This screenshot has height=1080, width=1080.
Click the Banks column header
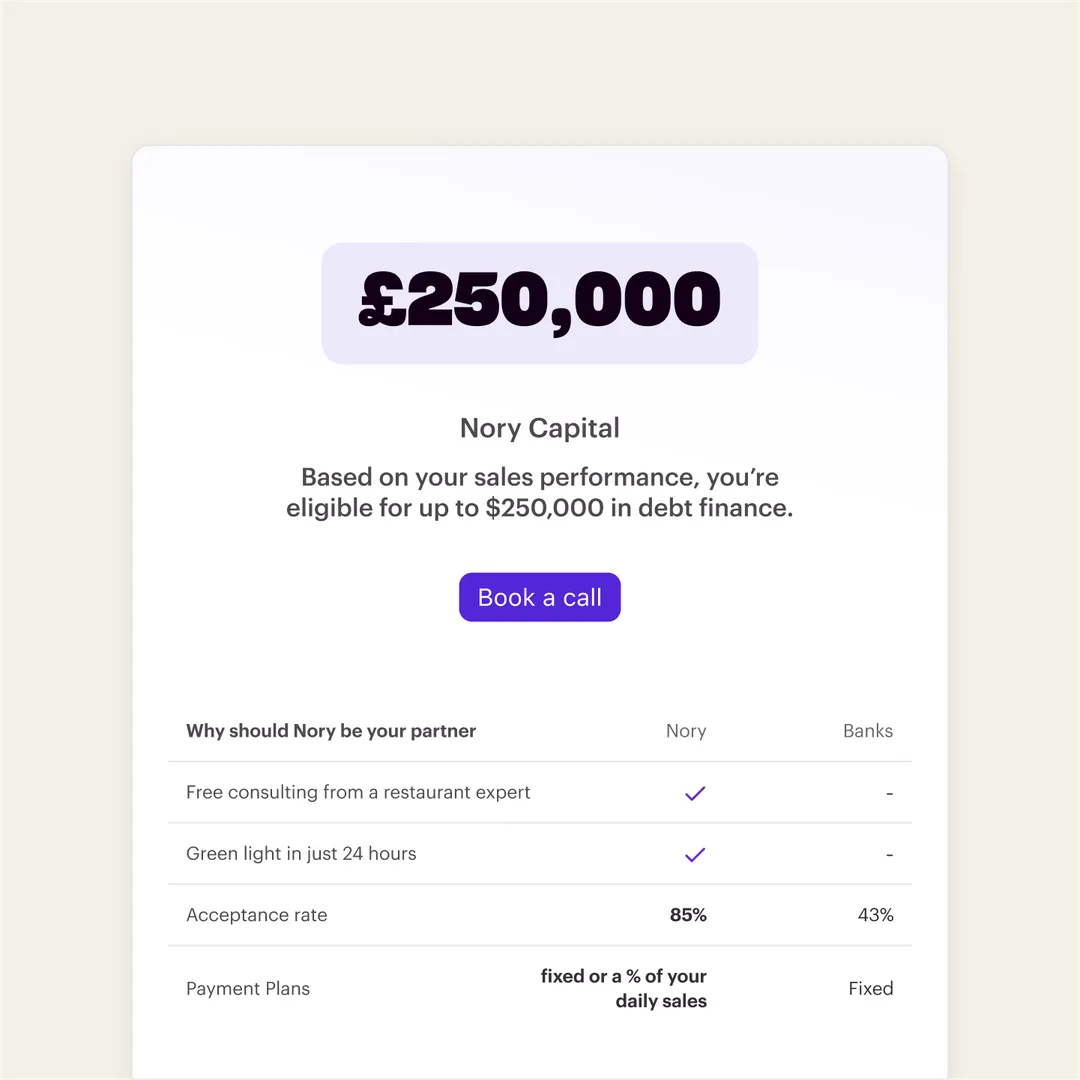(x=868, y=731)
